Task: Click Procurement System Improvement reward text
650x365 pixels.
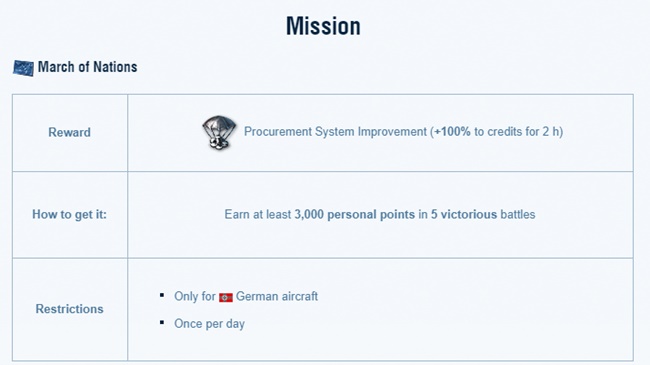Action: [335, 132]
